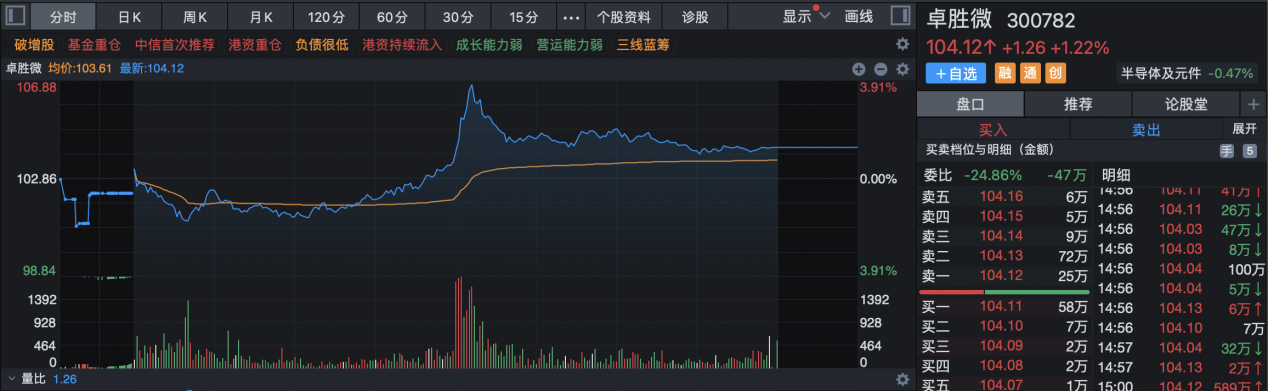This screenshot has height=391, width=1268.
Task: Open the 画线 drawing tools
Action: click(859, 17)
